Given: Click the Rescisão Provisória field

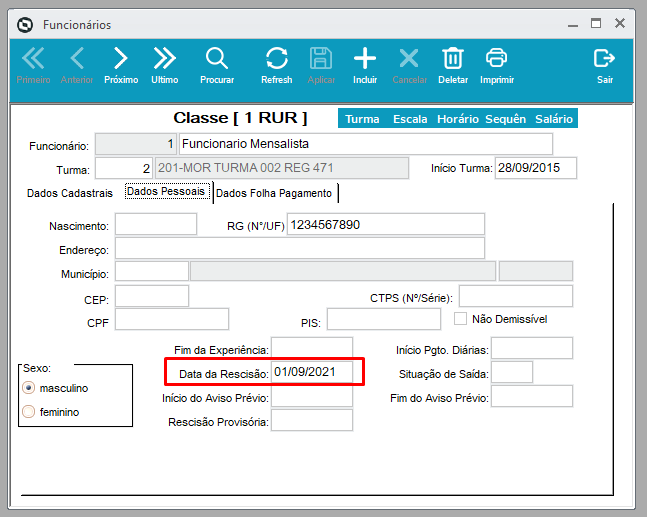Looking at the screenshot, I should pyautogui.click(x=312, y=420).
